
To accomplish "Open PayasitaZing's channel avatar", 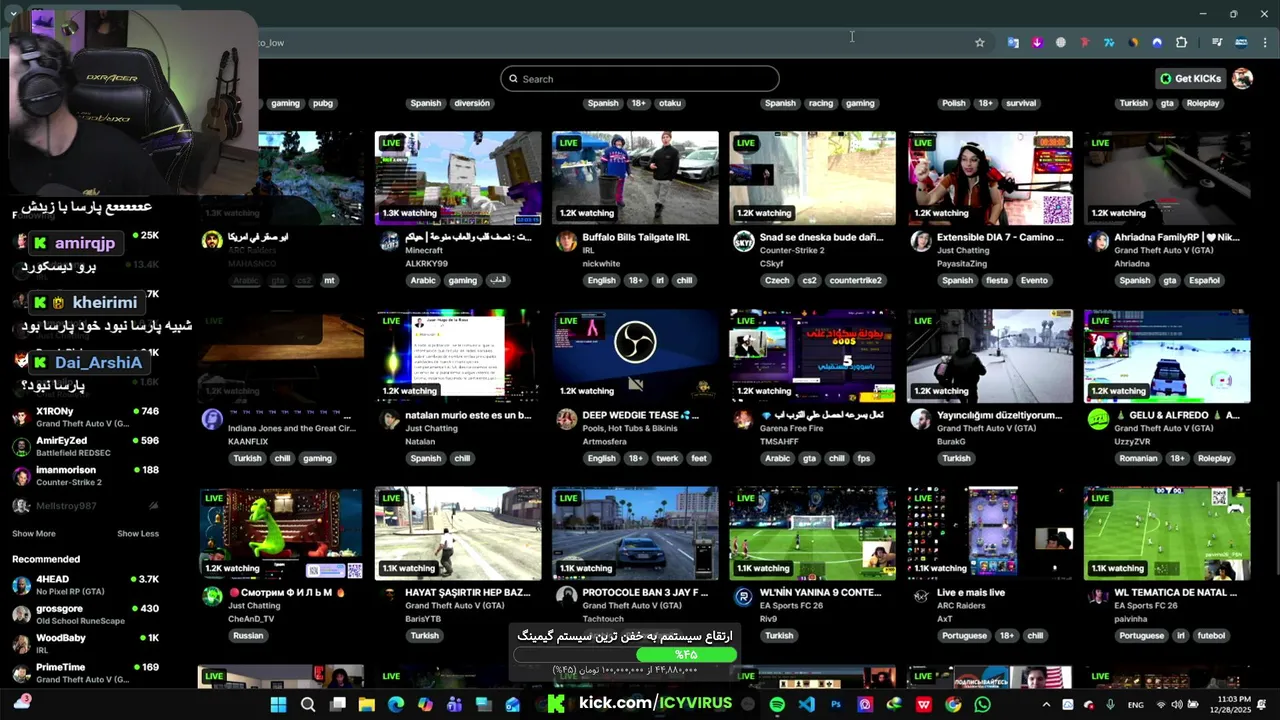I will pyautogui.click(x=920, y=241).
